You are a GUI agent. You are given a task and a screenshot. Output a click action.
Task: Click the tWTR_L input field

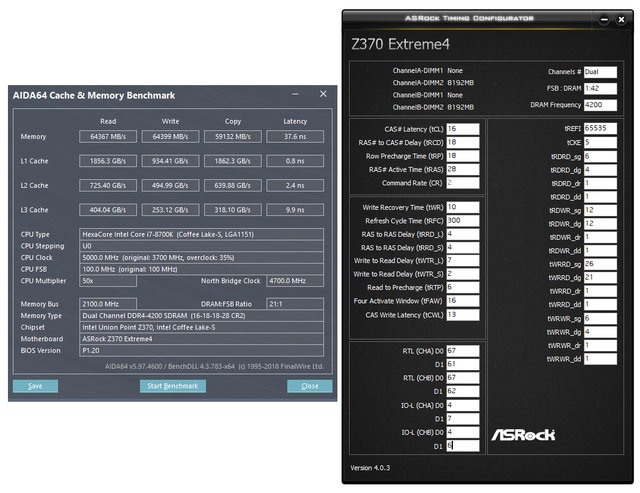[x=462, y=260]
